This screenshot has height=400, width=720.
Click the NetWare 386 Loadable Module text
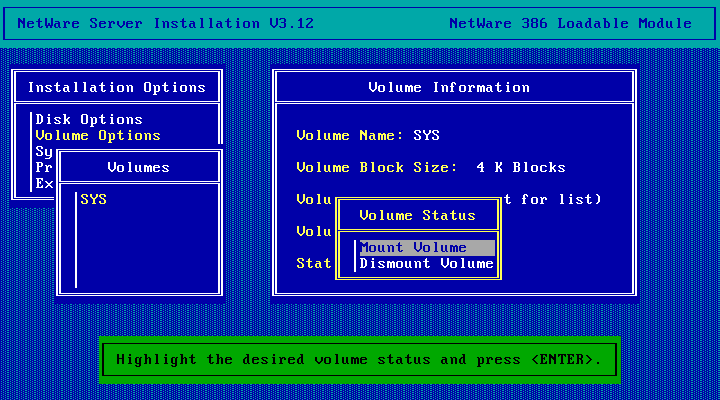pos(570,23)
